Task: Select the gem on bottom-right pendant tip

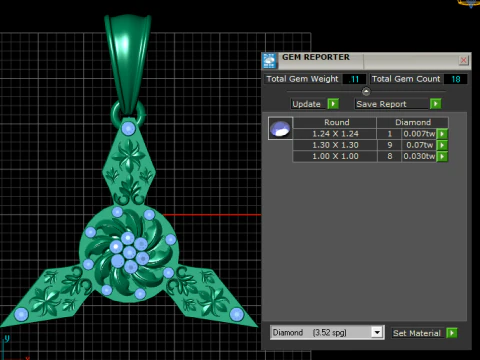Action: (237, 314)
